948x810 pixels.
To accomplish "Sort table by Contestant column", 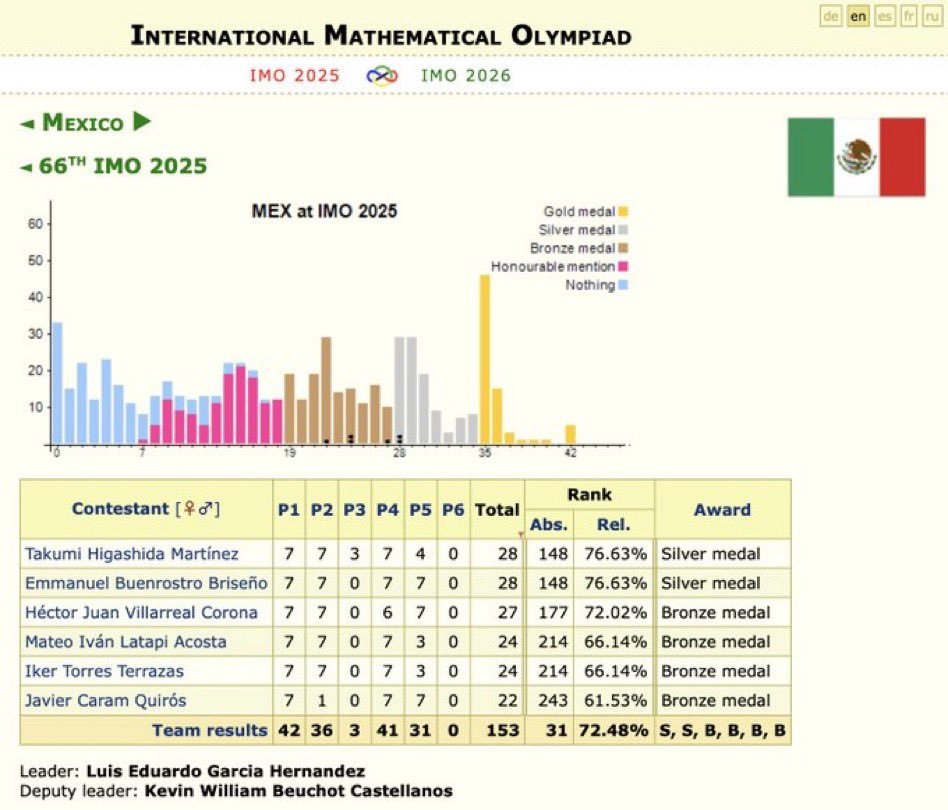I will pyautogui.click(x=120, y=509).
